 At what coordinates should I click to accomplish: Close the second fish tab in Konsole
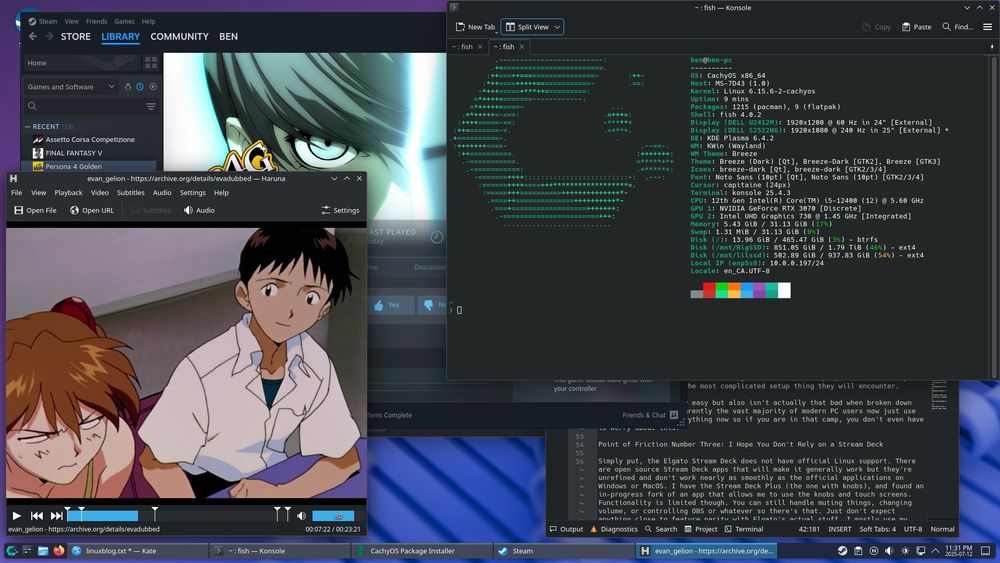click(x=522, y=47)
